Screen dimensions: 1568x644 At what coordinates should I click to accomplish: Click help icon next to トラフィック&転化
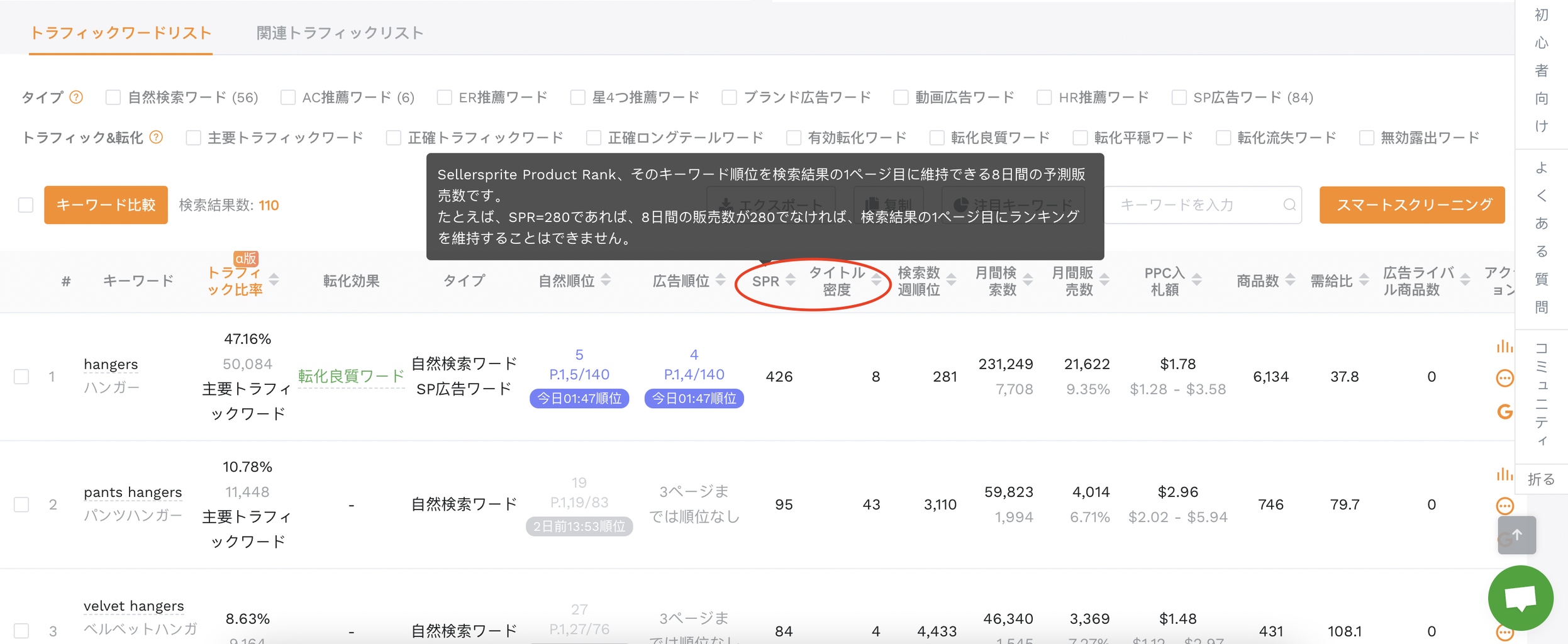point(157,138)
